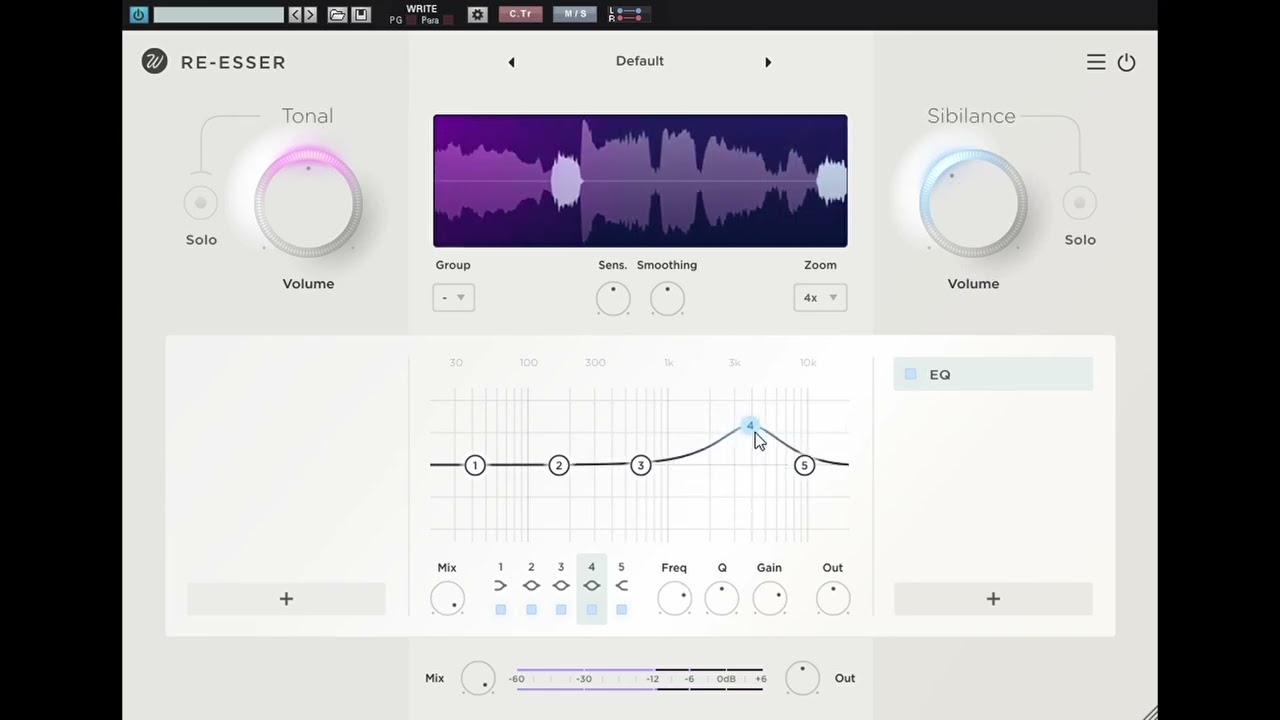This screenshot has height=720, width=1280.
Task: Open the Zoom 4x dropdown
Action: coord(820,297)
